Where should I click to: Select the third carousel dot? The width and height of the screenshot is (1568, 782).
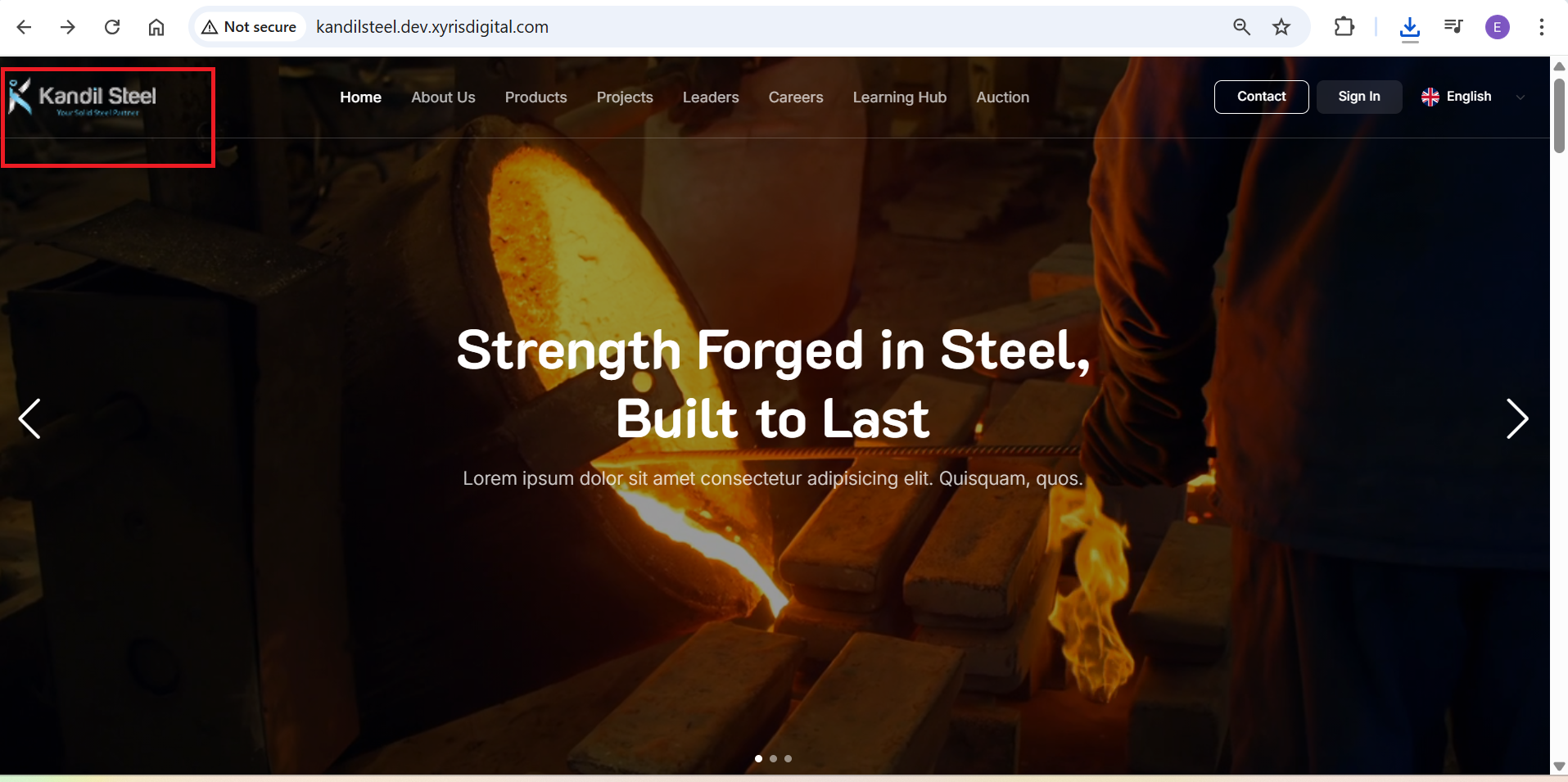coord(788,758)
